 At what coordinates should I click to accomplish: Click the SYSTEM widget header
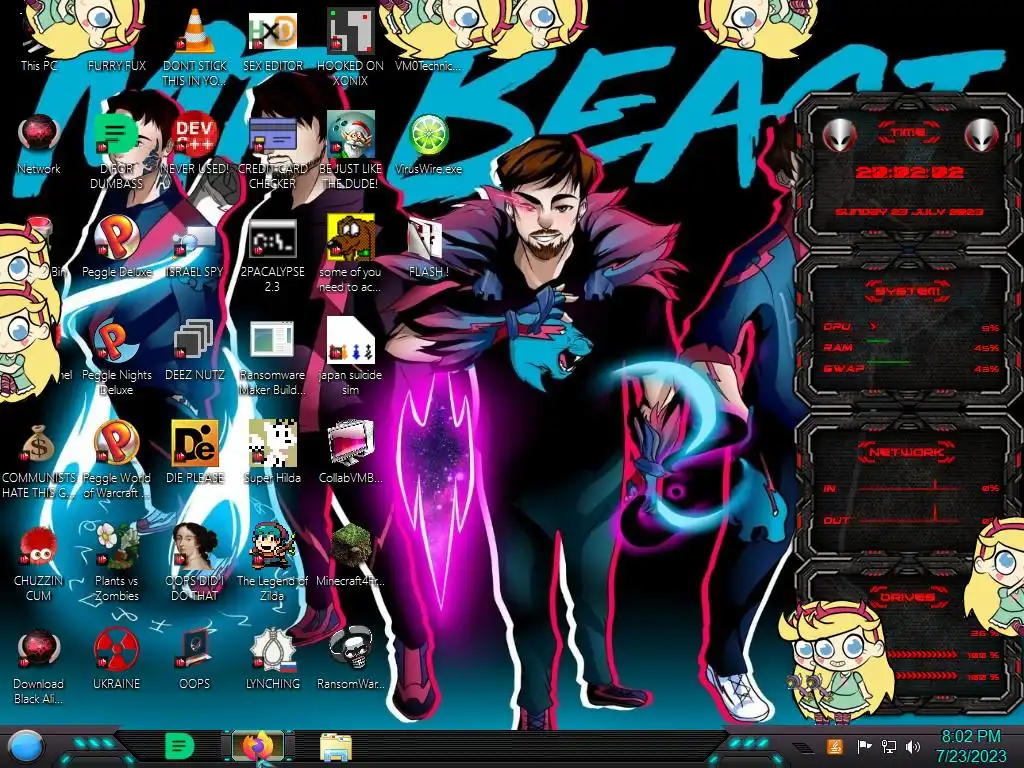coord(908,291)
